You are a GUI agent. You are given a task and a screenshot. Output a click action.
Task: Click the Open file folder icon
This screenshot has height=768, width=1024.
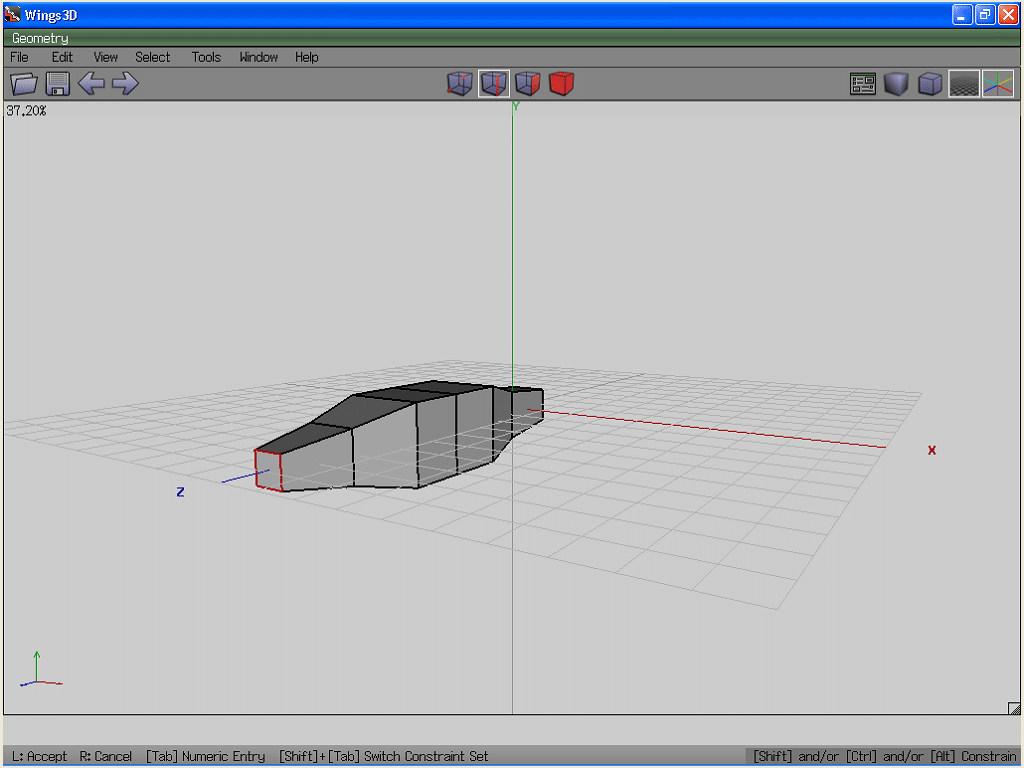pos(24,84)
